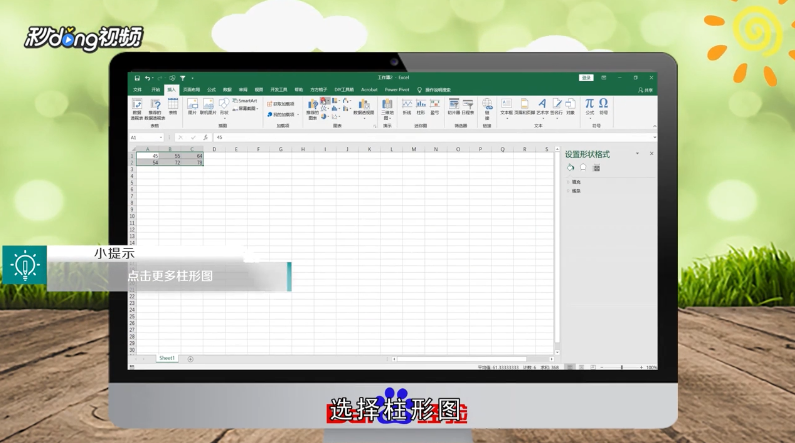Insert a Table from the ribbon

pos(173,106)
